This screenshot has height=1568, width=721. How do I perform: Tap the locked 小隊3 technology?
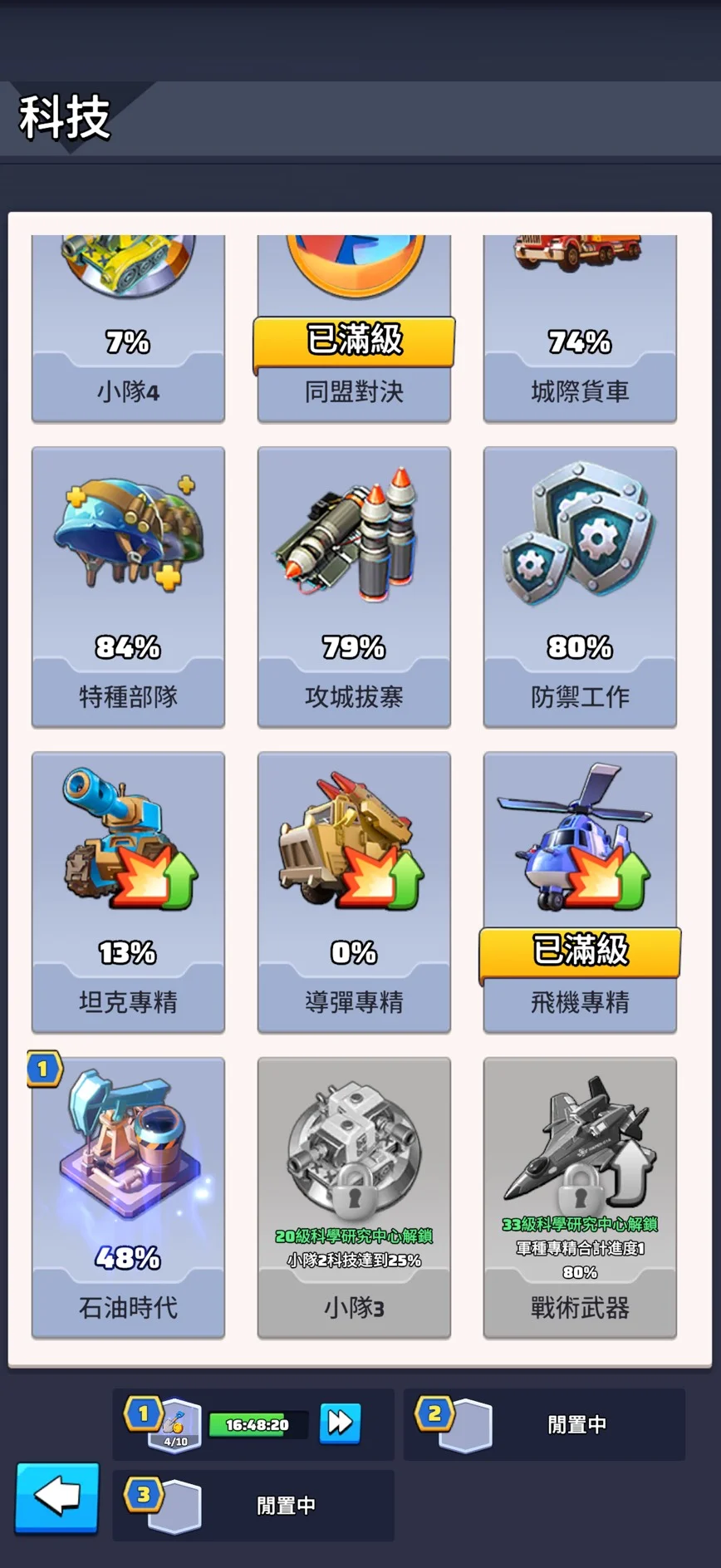pos(354,1197)
